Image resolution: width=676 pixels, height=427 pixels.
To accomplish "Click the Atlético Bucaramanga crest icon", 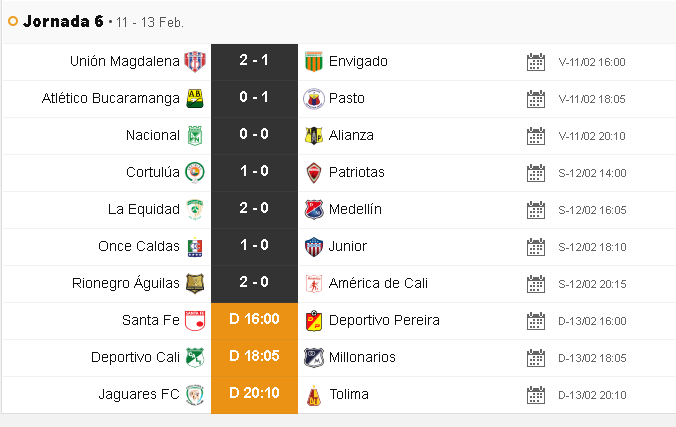I will pos(195,99).
